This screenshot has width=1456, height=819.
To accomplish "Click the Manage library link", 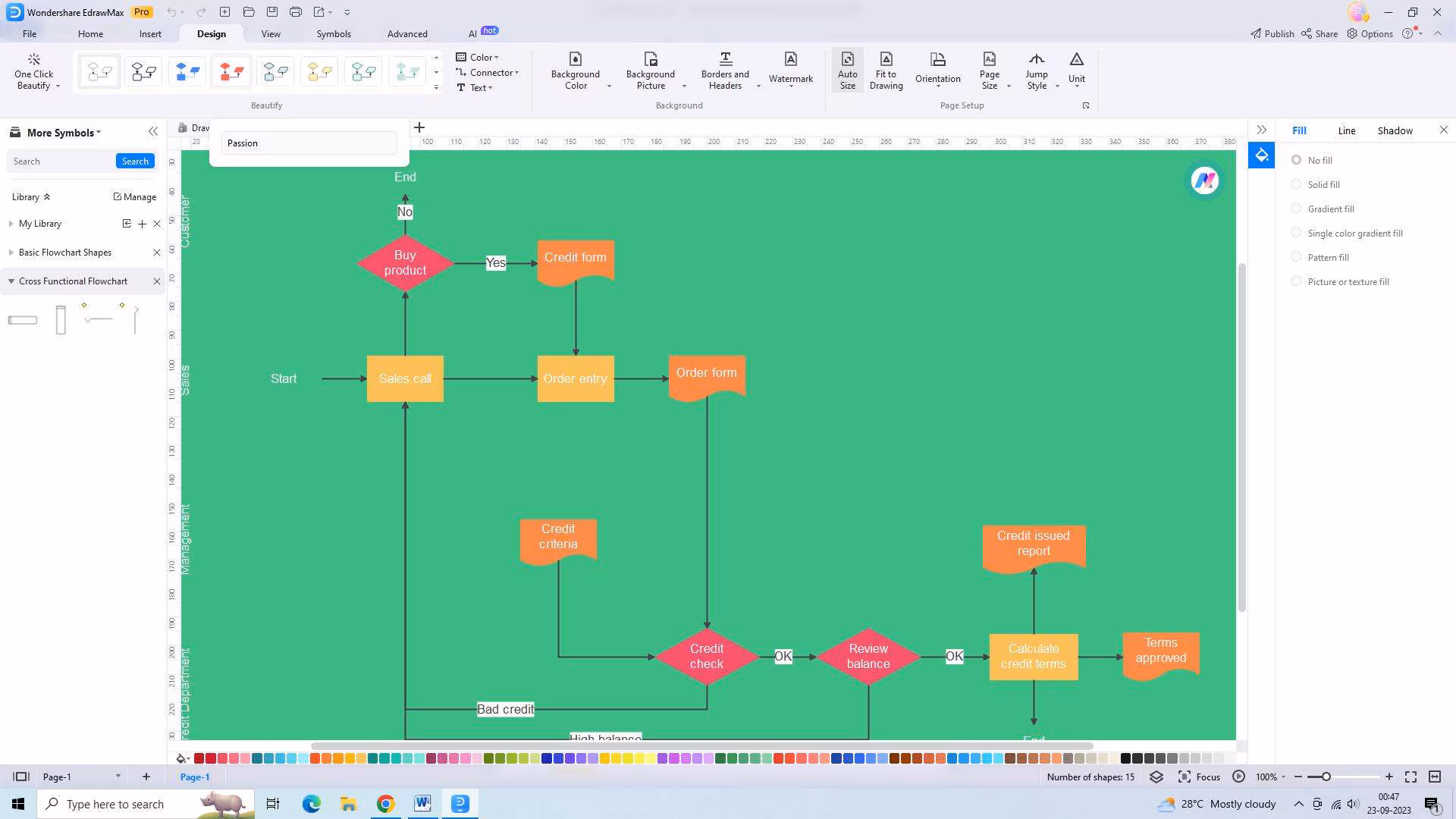I will pyautogui.click(x=135, y=196).
